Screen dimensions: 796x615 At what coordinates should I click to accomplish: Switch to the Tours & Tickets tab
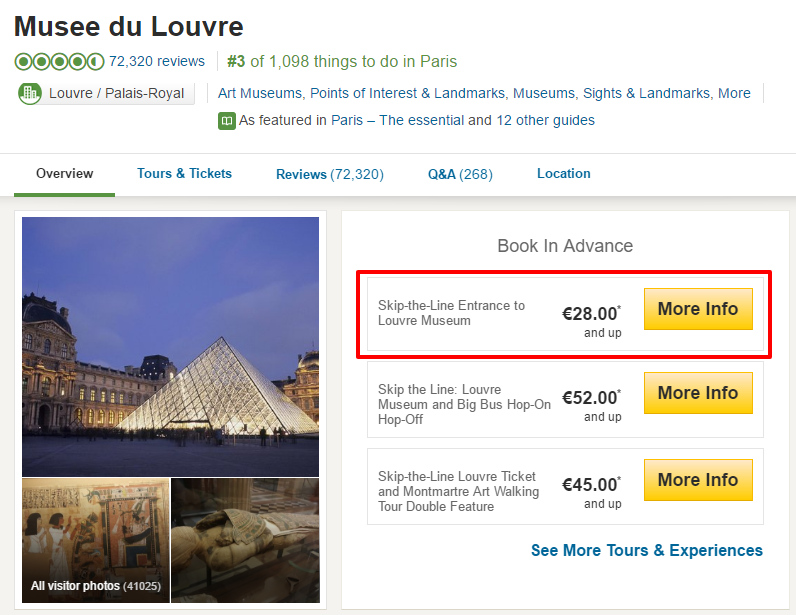tap(184, 174)
